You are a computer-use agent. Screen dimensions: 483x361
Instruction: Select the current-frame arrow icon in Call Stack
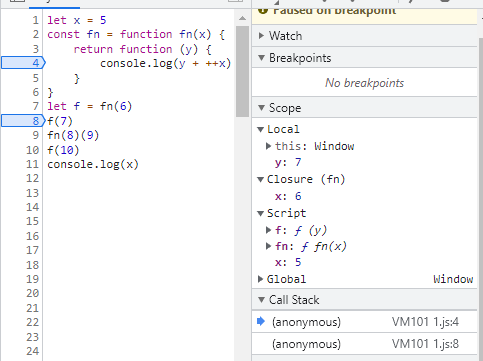click(261, 321)
